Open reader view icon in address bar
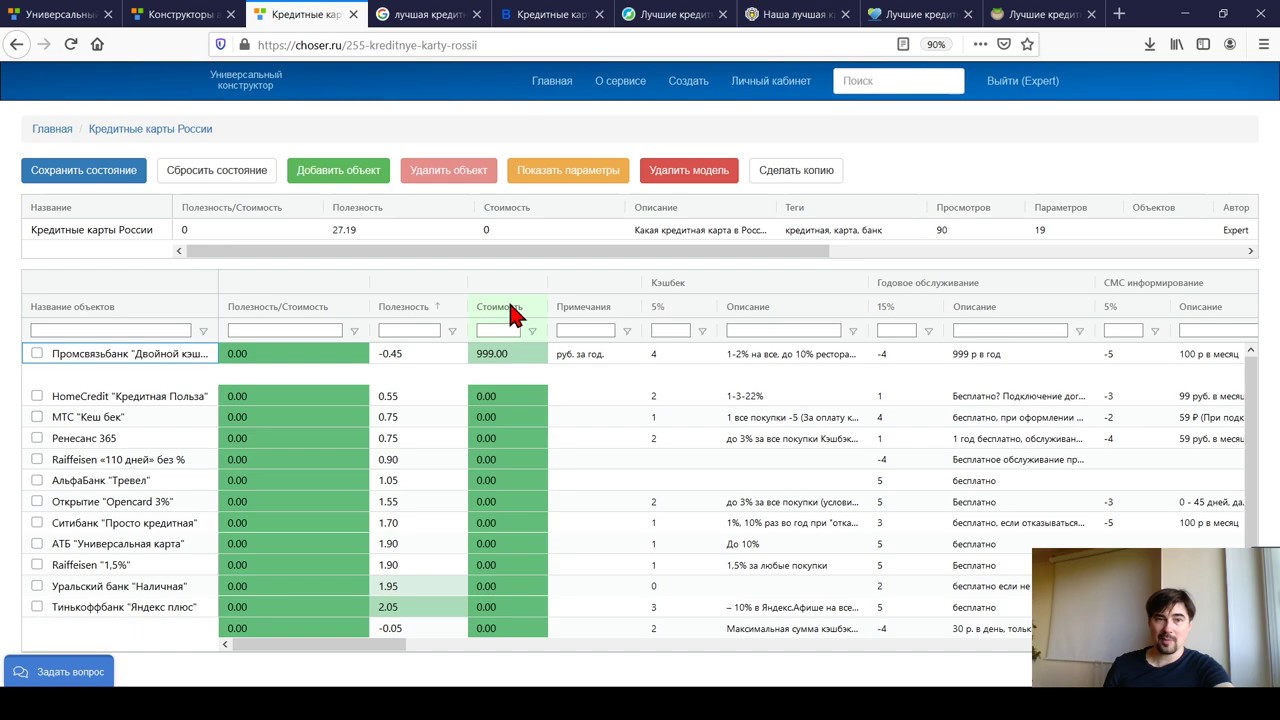Screen dimensions: 1280x720 903,44
